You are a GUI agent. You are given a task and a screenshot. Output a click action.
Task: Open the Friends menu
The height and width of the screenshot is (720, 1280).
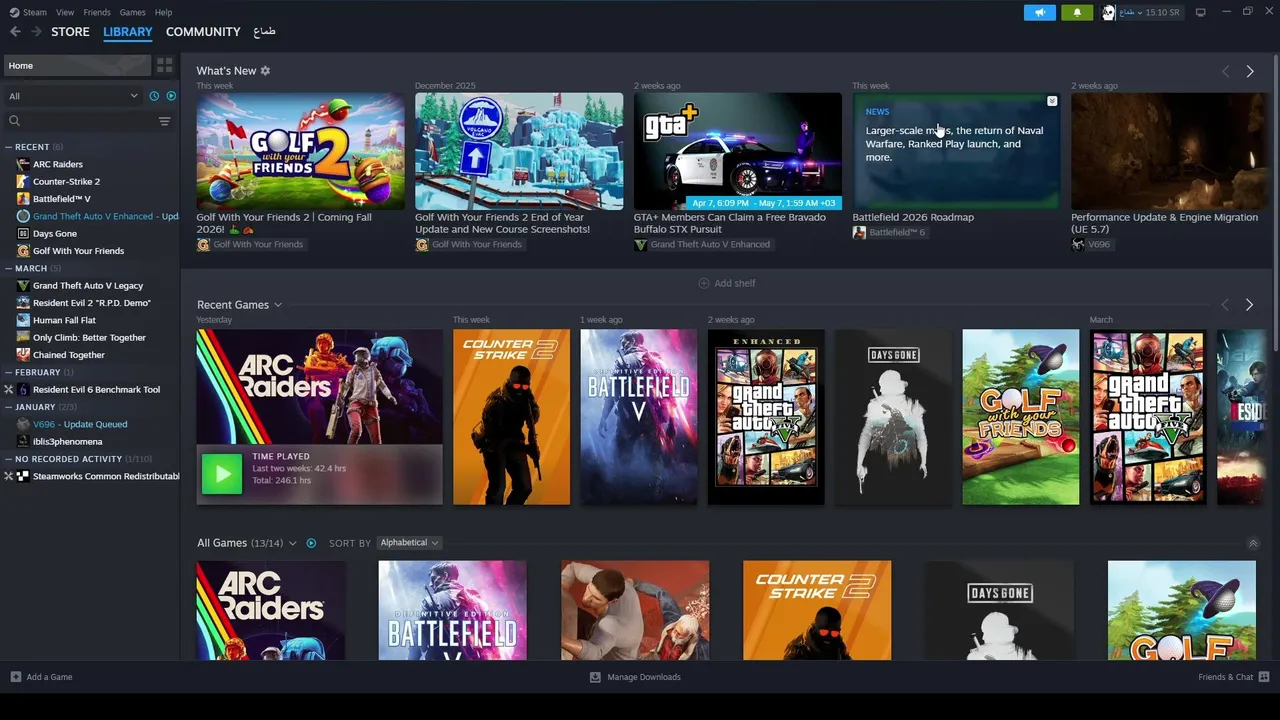pos(97,12)
